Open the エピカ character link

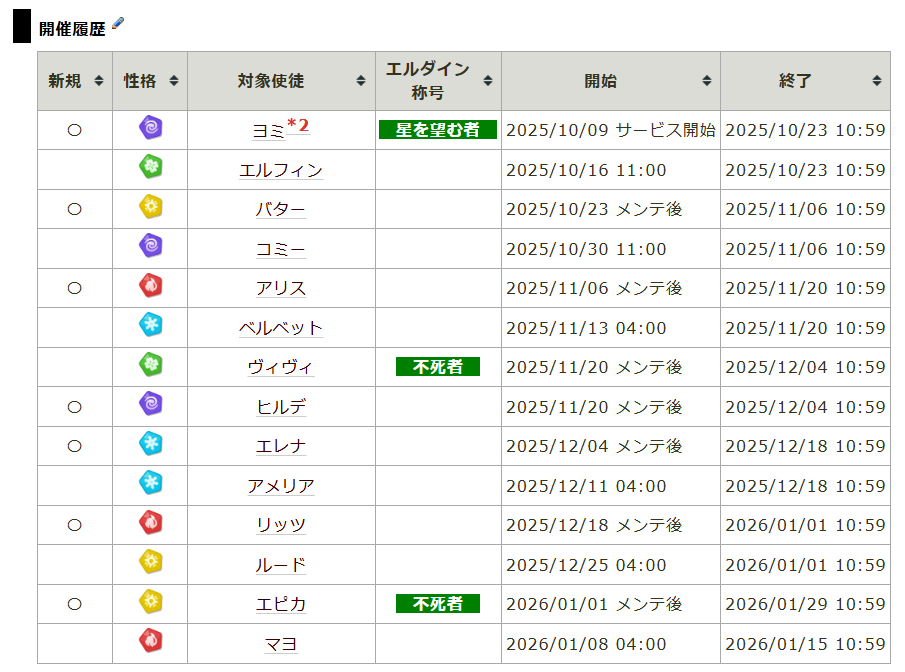(x=281, y=605)
